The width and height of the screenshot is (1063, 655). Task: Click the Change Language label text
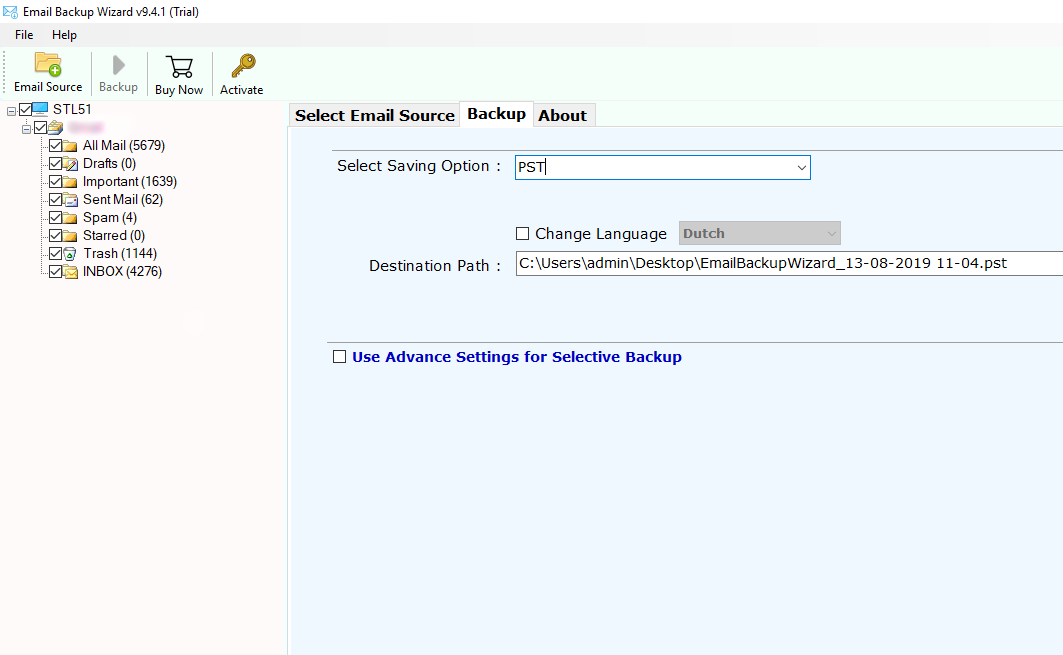(x=601, y=234)
